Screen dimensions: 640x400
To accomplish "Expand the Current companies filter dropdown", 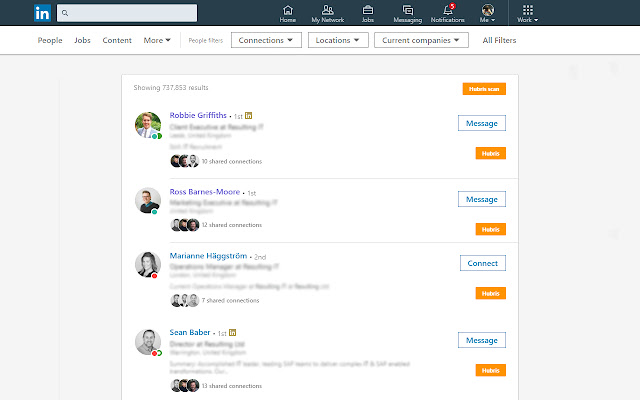I will (421, 40).
